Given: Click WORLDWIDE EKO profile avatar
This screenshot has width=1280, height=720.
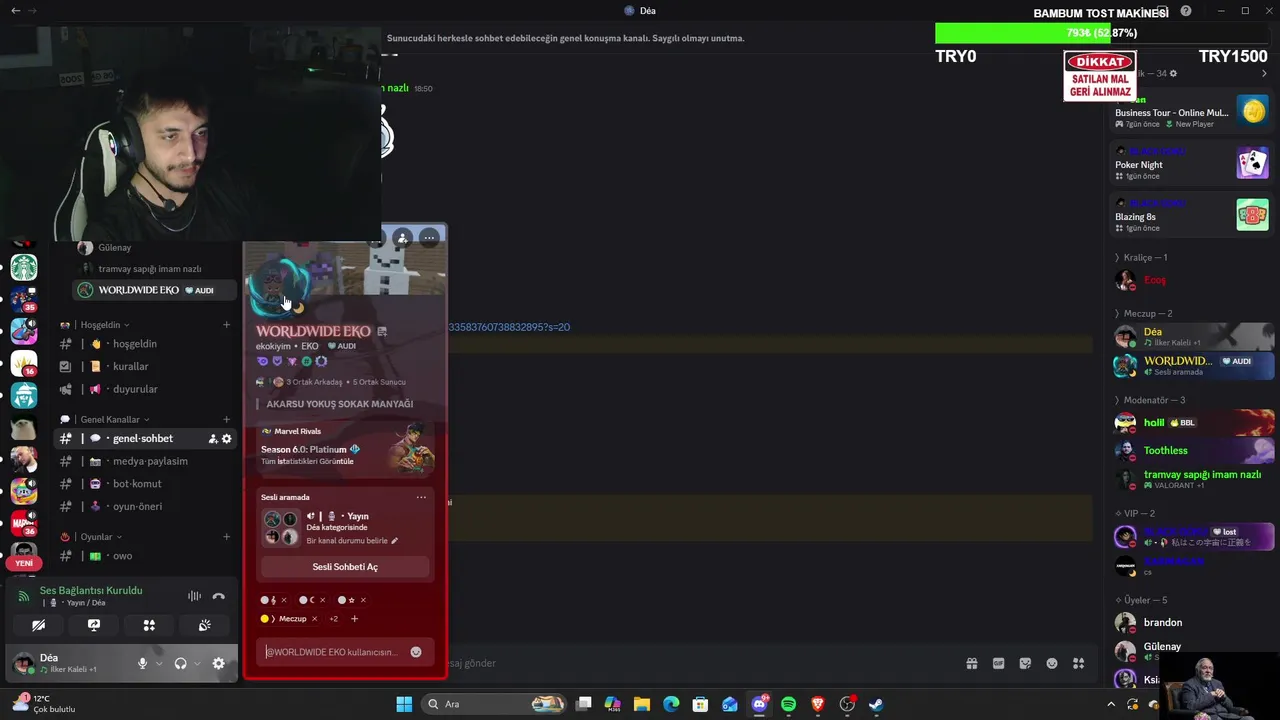Looking at the screenshot, I should click(x=279, y=289).
